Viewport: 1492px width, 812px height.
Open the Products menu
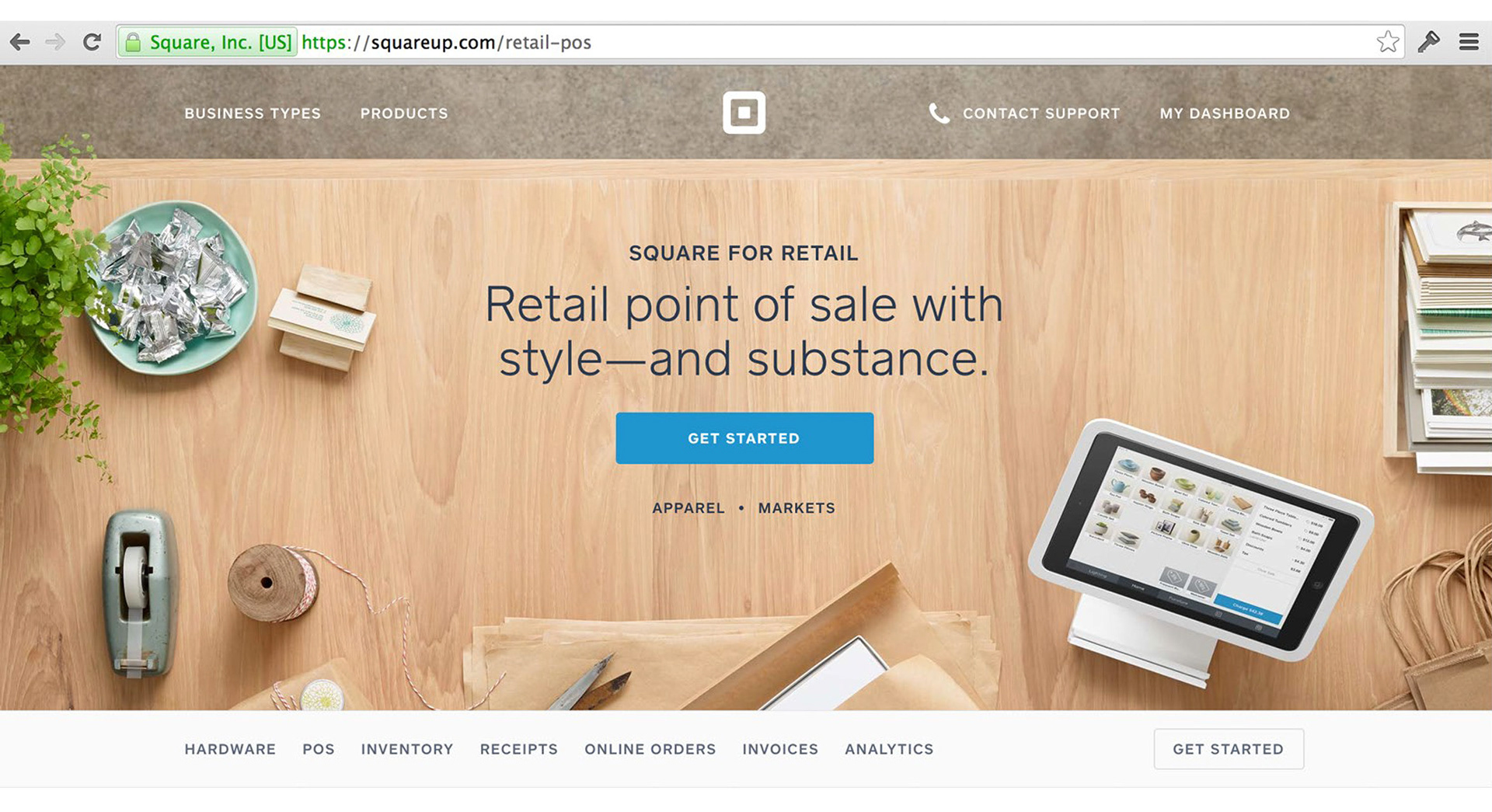tap(404, 113)
